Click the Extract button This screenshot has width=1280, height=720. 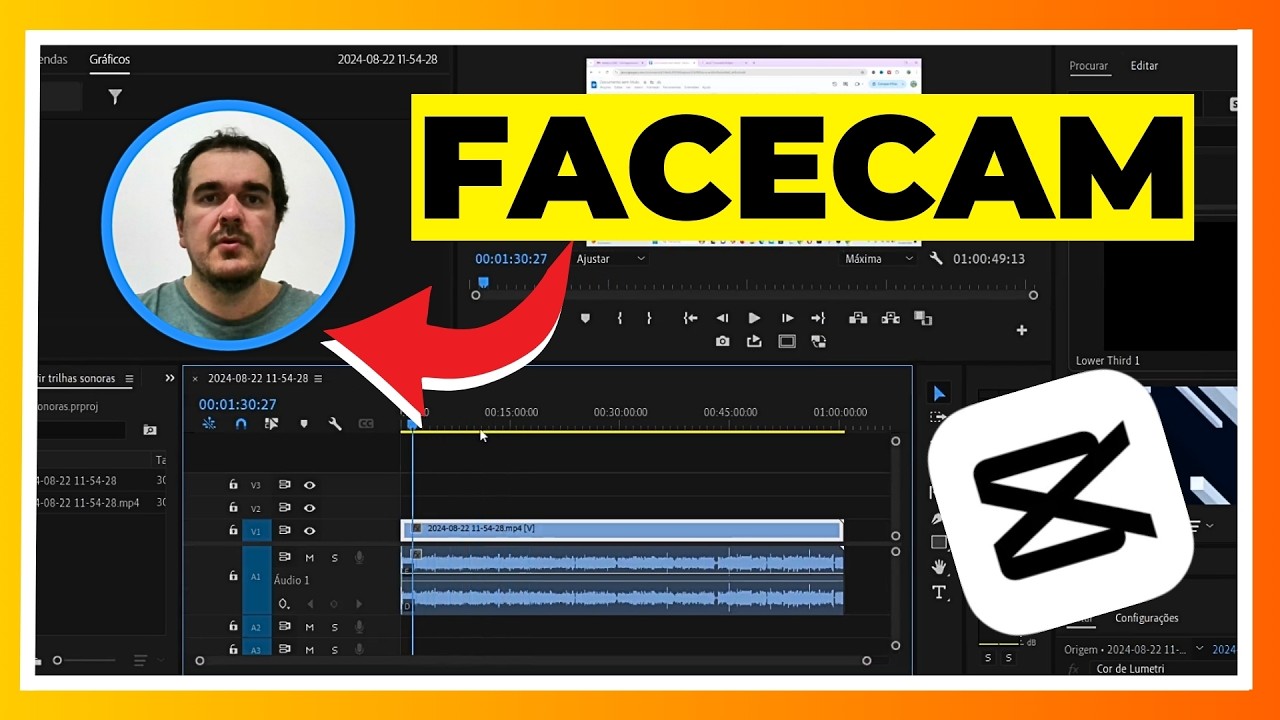coord(890,318)
